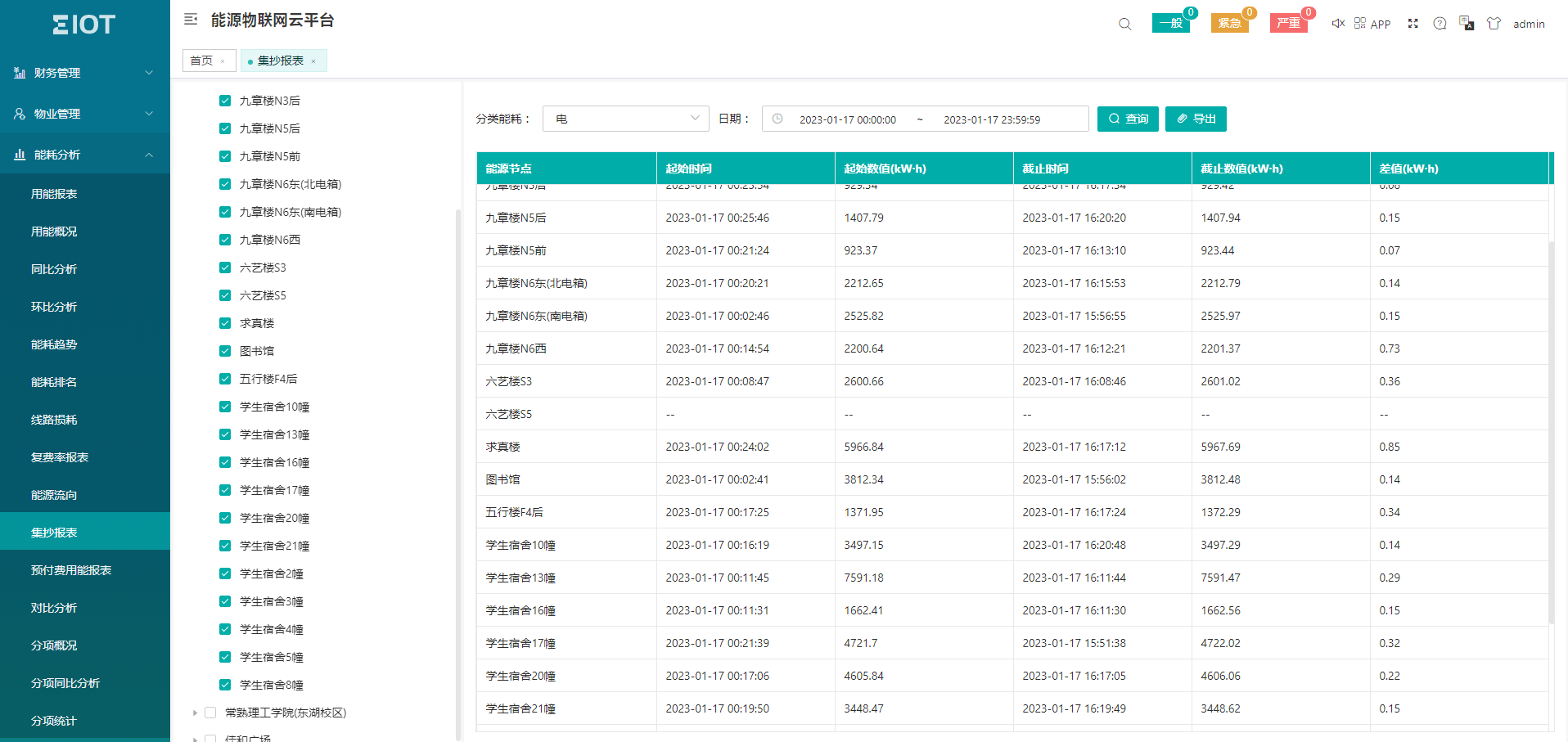Collapse the 能耗分析 menu chevron
1568x742 pixels.
(149, 155)
